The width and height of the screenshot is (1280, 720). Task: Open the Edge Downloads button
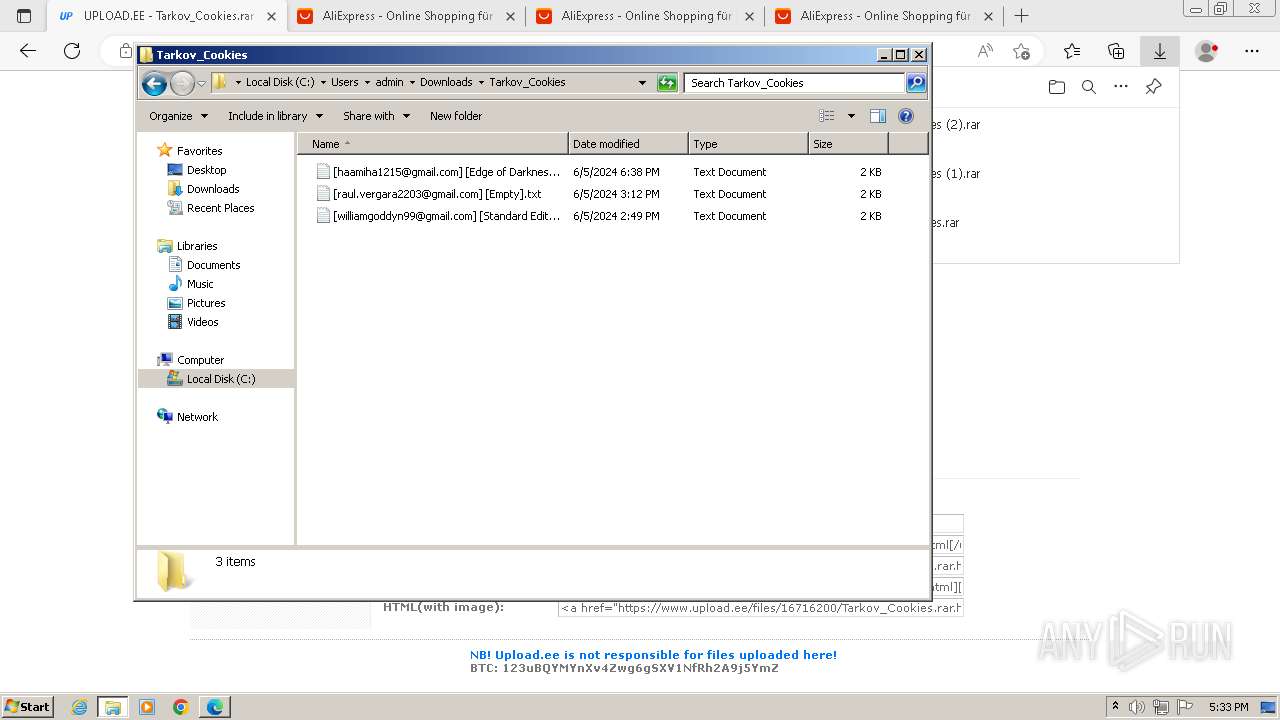point(1160,51)
